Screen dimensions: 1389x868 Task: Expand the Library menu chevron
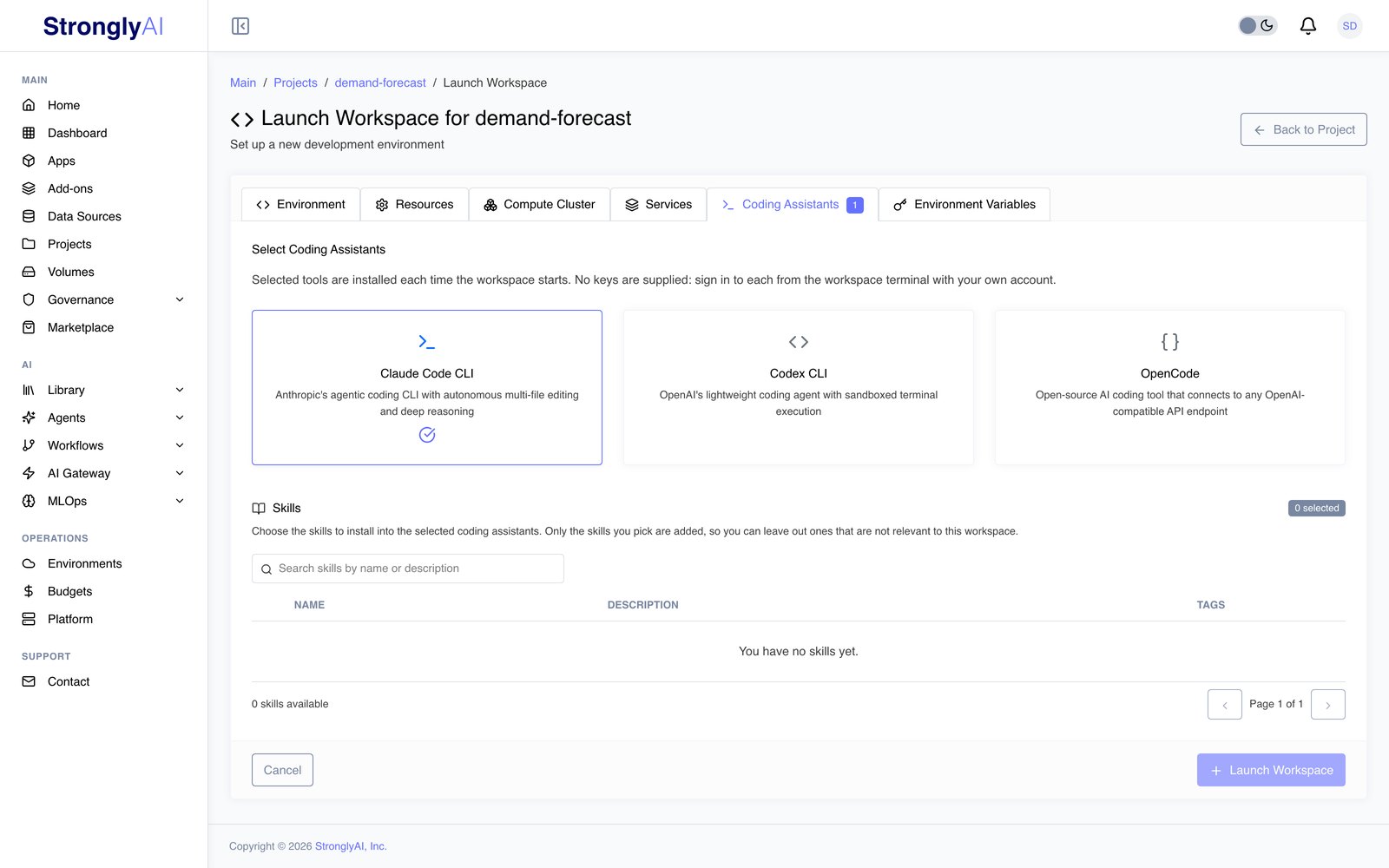(x=180, y=390)
